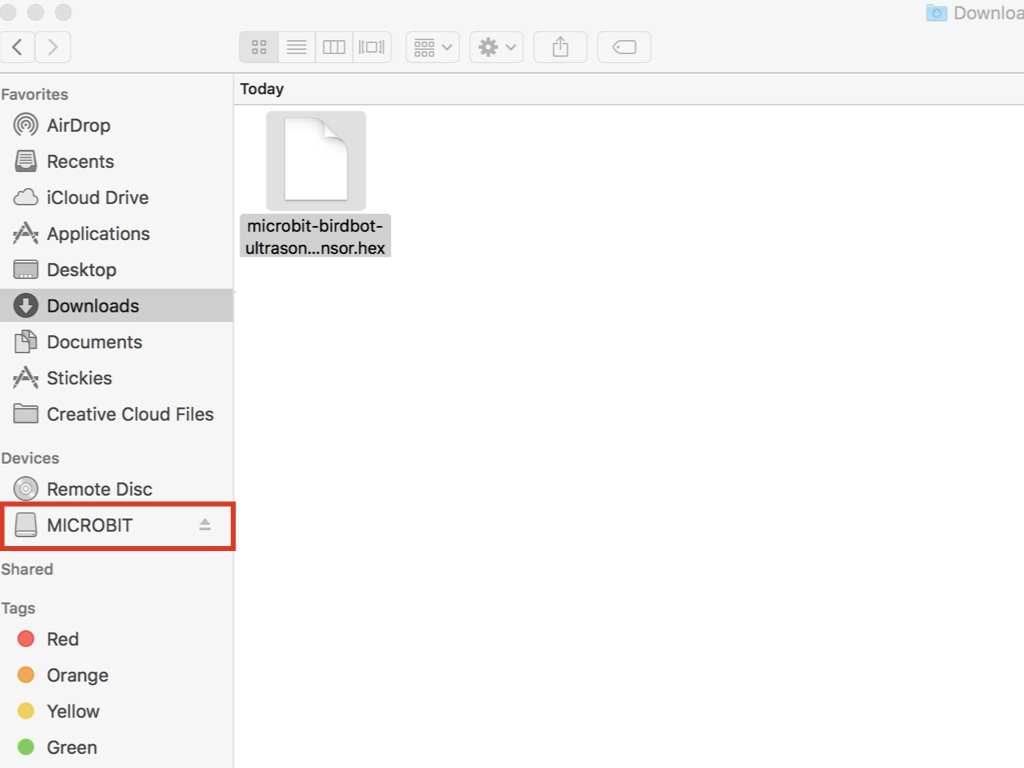Open Desktop folder in the sidebar
The width and height of the screenshot is (1024, 768).
click(x=116, y=270)
